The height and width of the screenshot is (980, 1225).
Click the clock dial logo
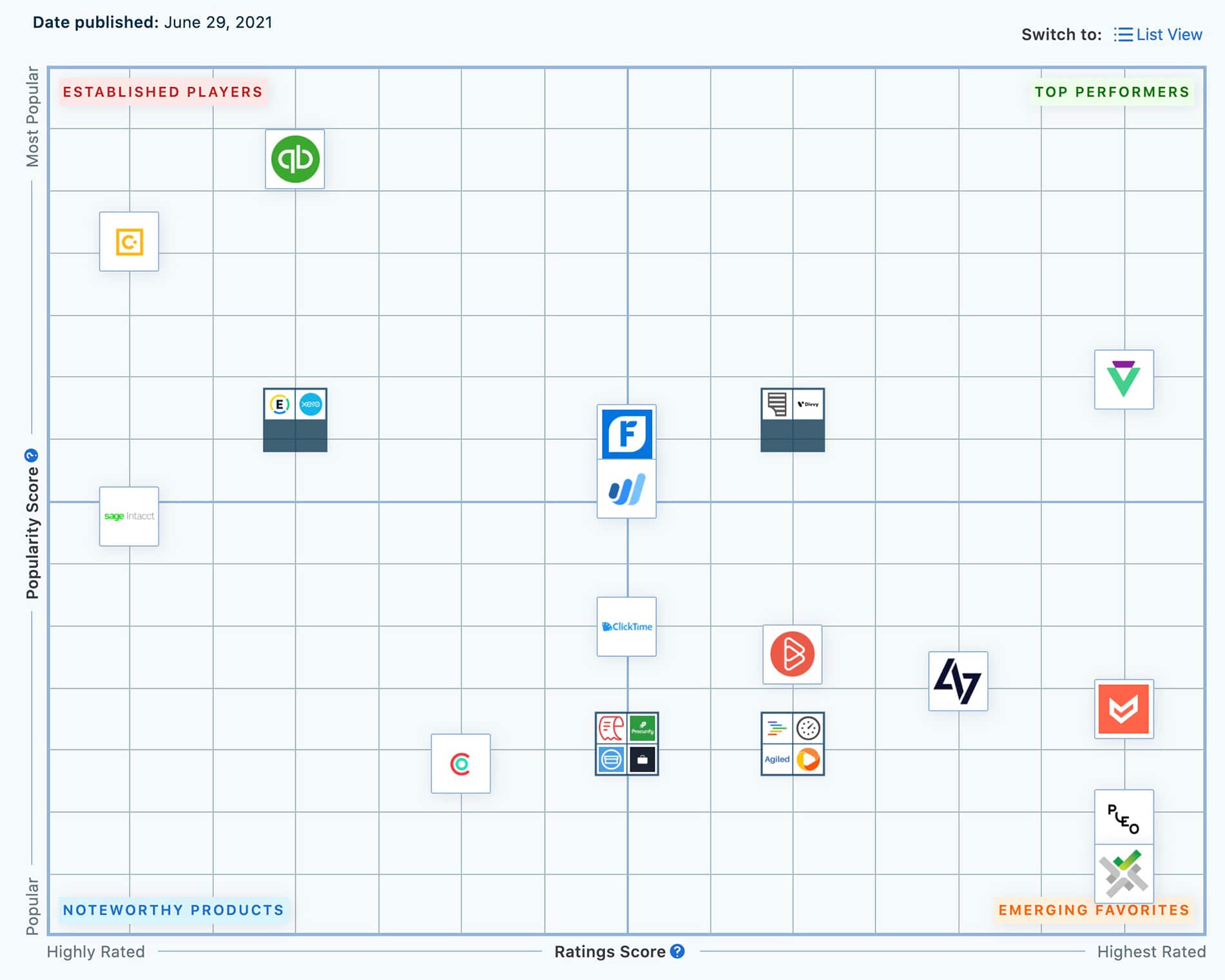click(808, 729)
